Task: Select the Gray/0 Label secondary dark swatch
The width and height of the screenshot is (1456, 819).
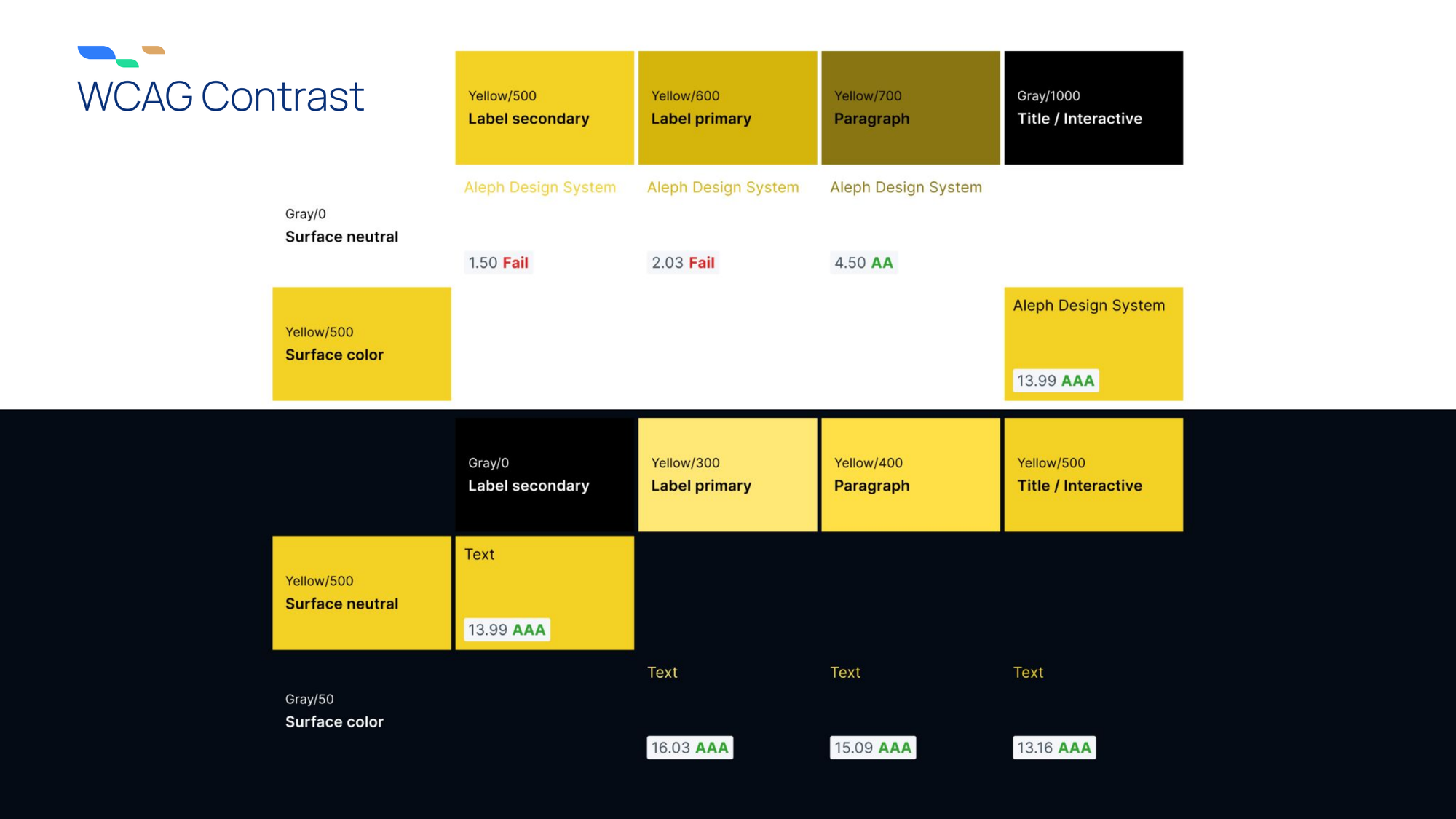Action: [545, 475]
